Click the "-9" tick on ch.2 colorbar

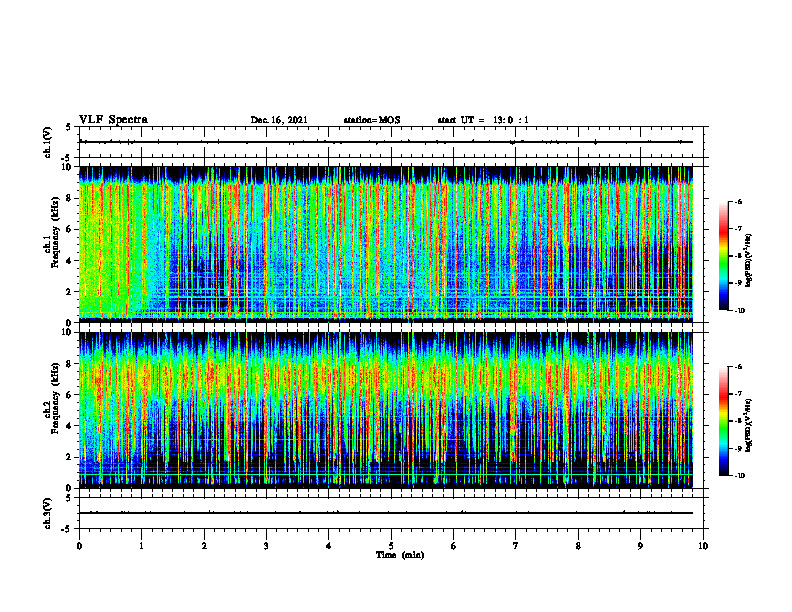(738, 448)
